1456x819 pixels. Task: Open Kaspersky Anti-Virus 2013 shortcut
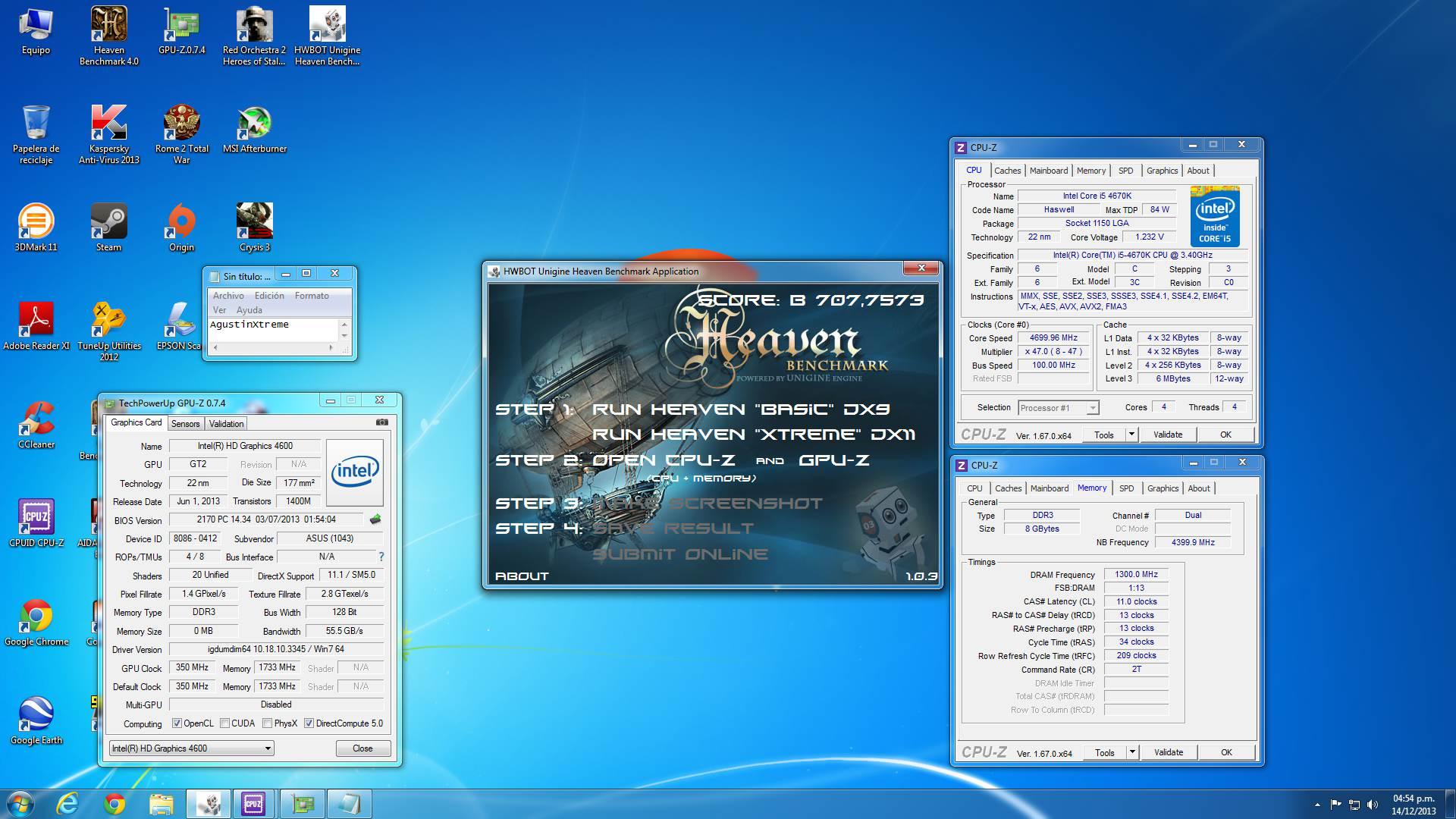(x=109, y=134)
